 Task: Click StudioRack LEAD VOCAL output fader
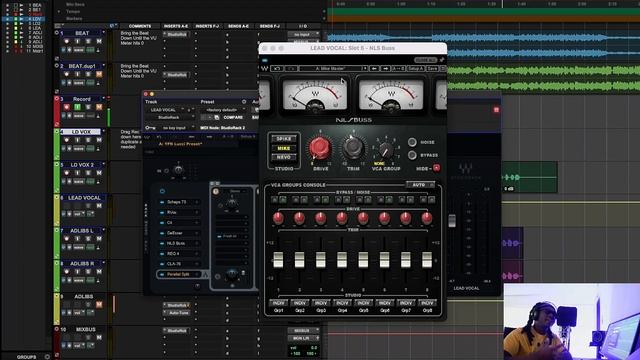452,221
